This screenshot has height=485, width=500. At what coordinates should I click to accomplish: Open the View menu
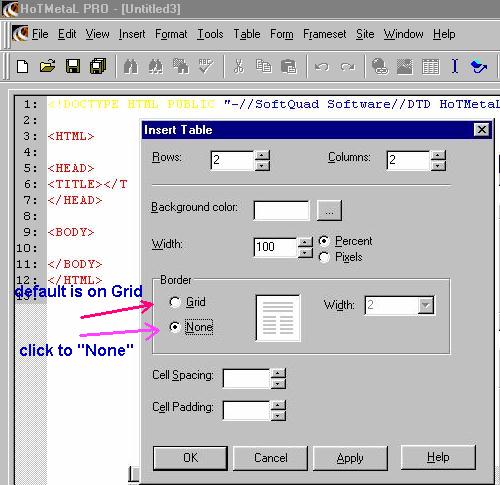click(97, 34)
